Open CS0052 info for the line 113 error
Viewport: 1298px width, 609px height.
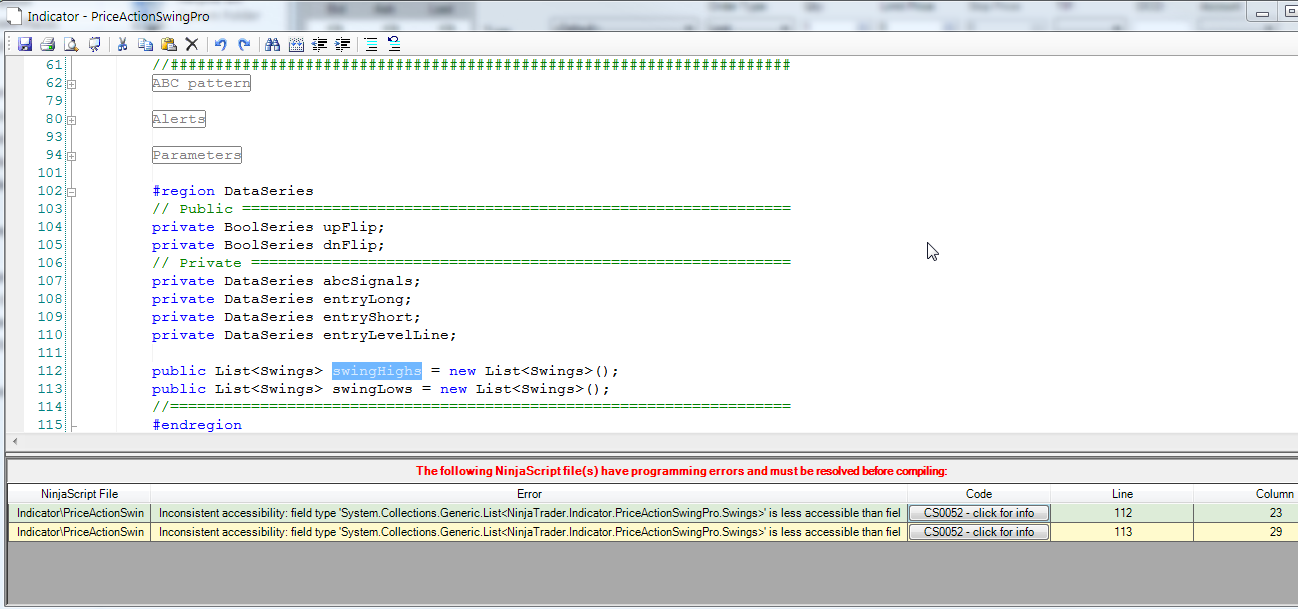click(979, 532)
